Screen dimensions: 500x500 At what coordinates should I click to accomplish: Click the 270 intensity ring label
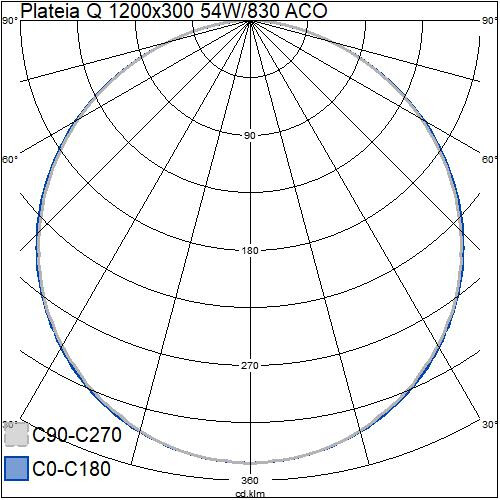click(x=250, y=365)
